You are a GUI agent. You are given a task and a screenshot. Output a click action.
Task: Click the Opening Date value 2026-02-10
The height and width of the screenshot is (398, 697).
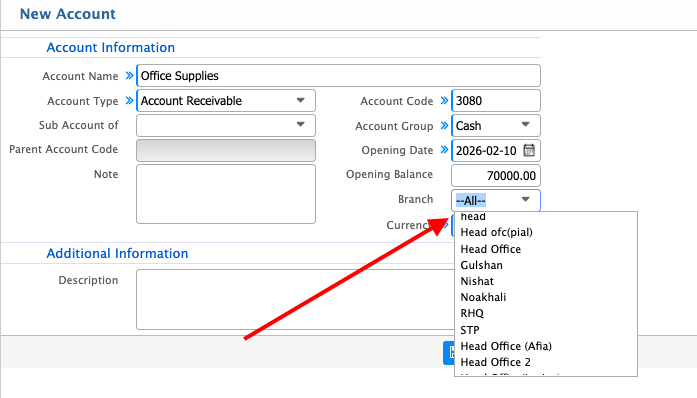pos(486,151)
